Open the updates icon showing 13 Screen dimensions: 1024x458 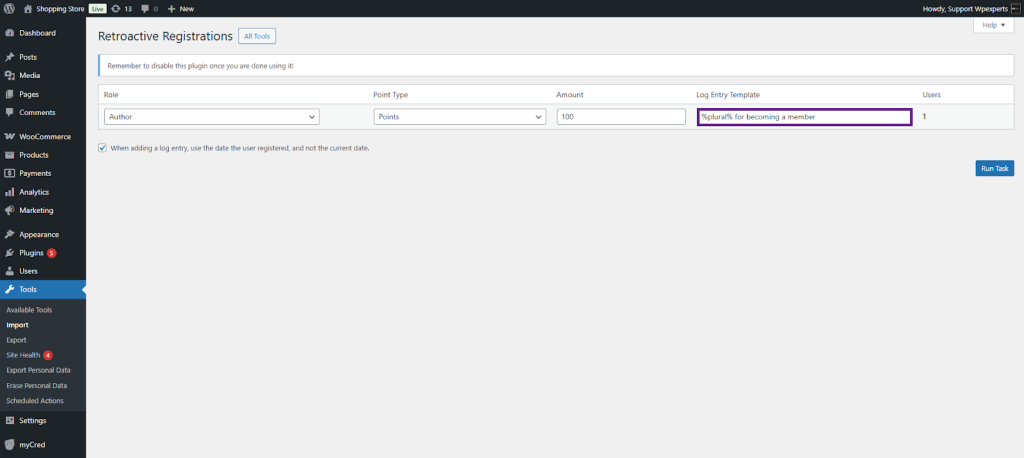[x=117, y=8]
